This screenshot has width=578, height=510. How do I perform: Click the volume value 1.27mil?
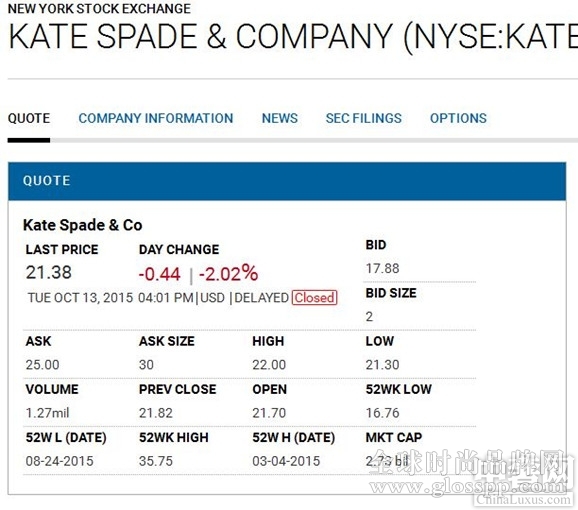pyautogui.click(x=47, y=413)
